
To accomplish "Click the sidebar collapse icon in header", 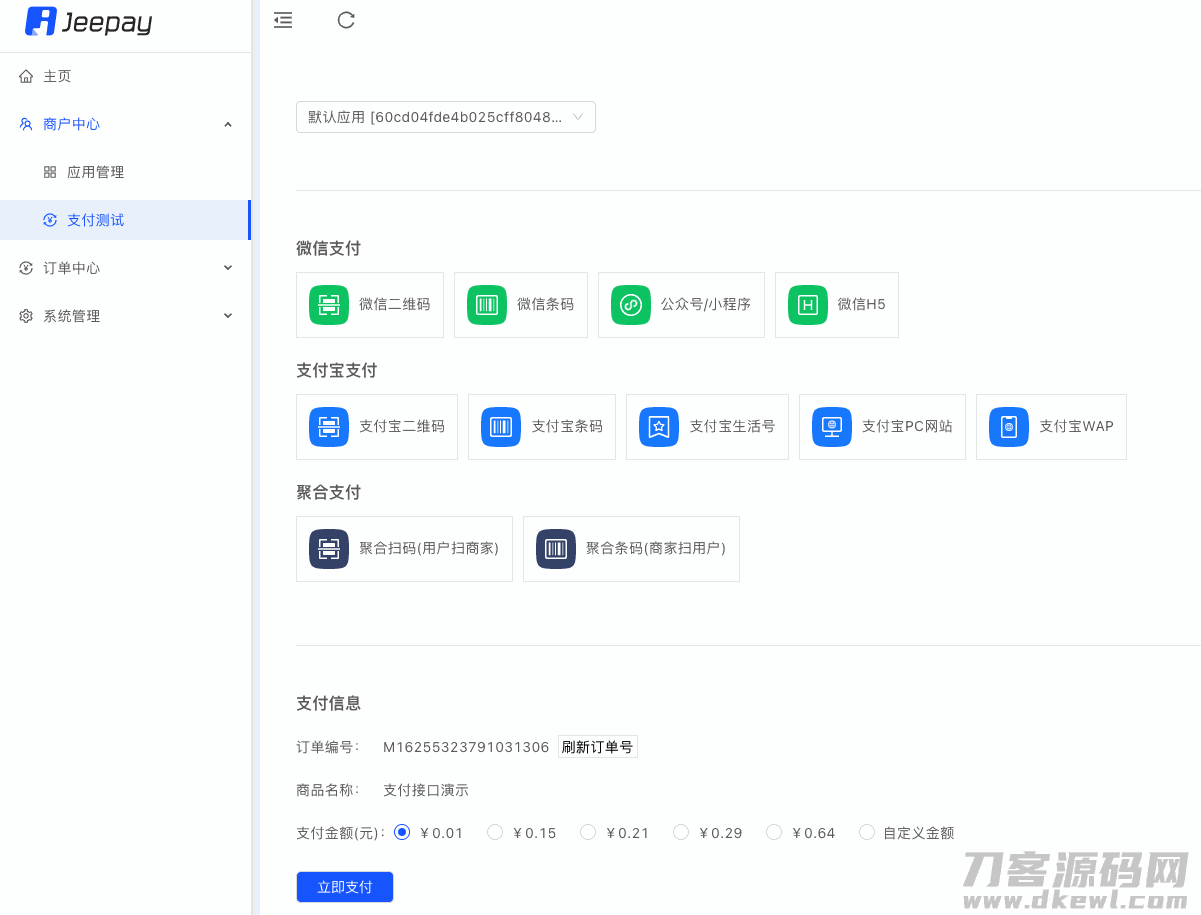I will [283, 20].
